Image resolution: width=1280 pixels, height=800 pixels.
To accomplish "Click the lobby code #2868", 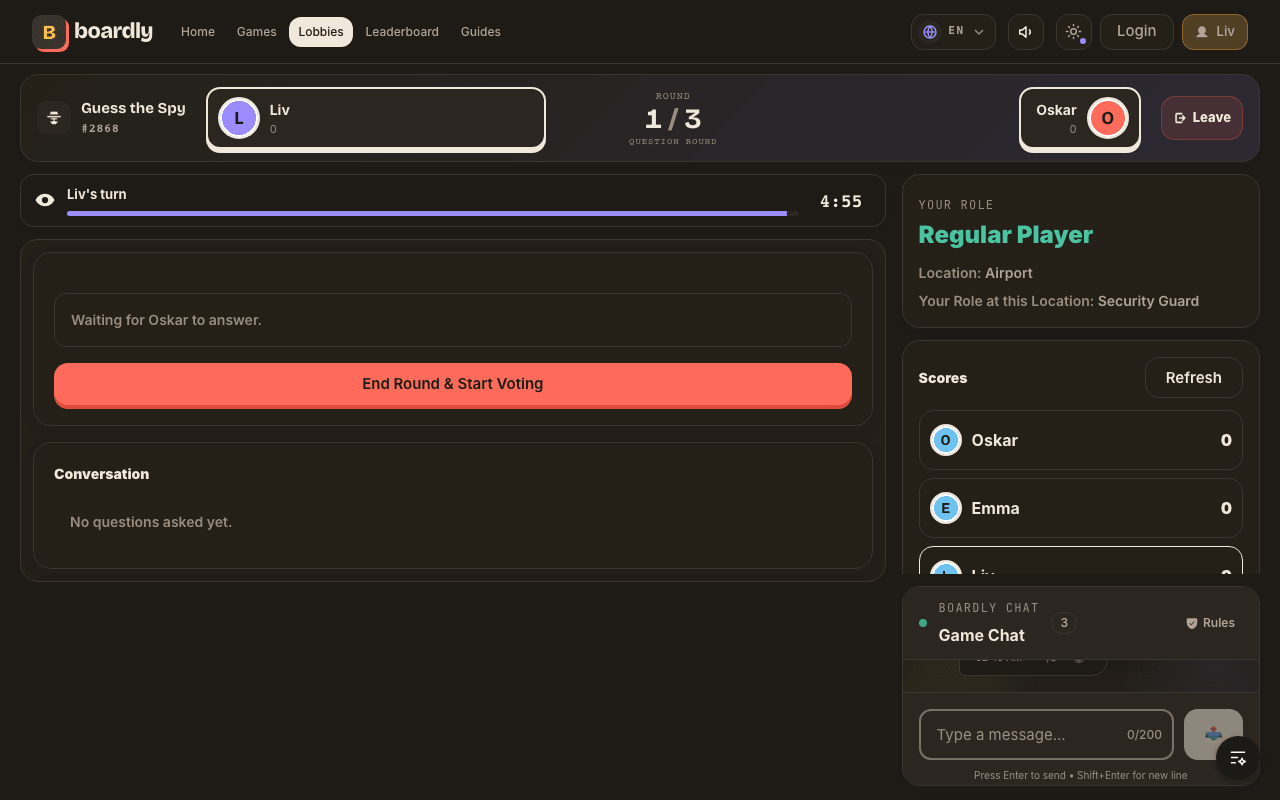I will pyautogui.click(x=100, y=129).
